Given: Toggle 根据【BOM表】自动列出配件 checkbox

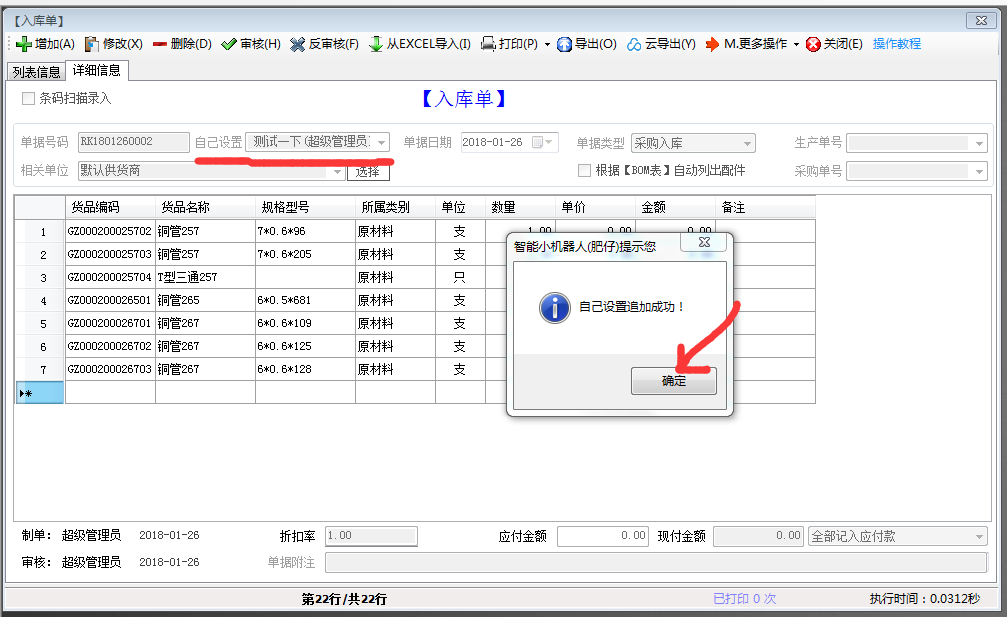Looking at the screenshot, I should pos(585,170).
